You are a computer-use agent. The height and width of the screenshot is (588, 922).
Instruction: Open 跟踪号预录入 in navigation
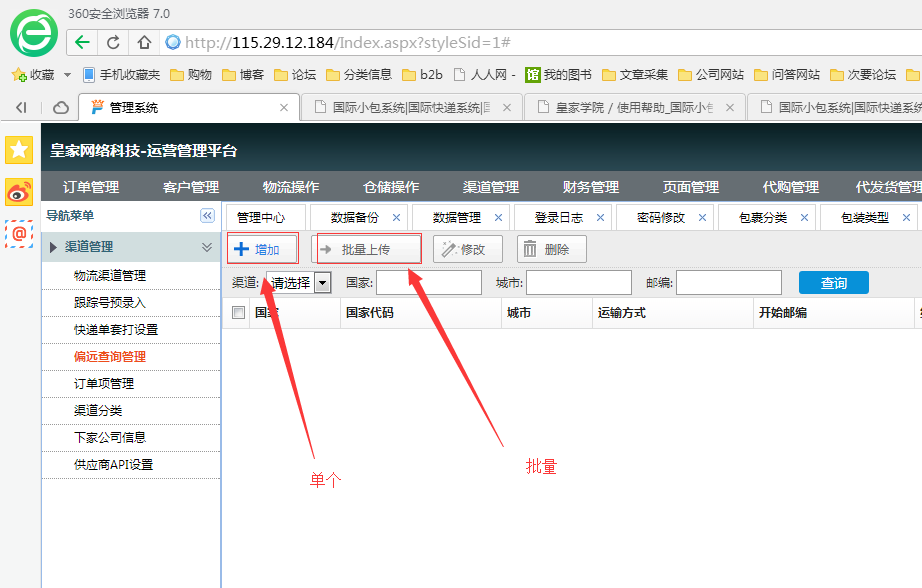(110, 302)
